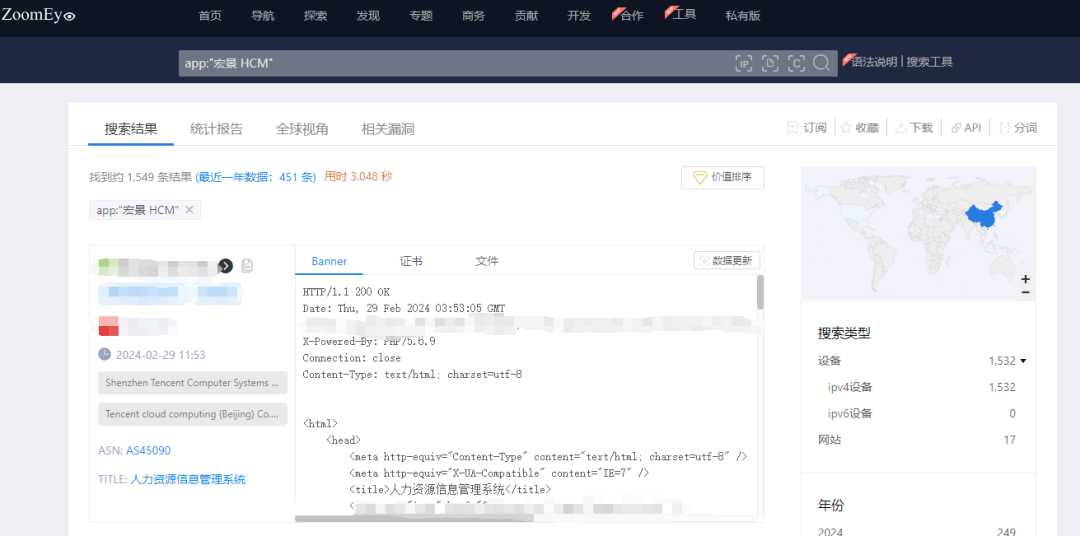1080x536 pixels.
Task: Click Tencent cloud computing (Beijing) tag
Action: click(x=192, y=414)
